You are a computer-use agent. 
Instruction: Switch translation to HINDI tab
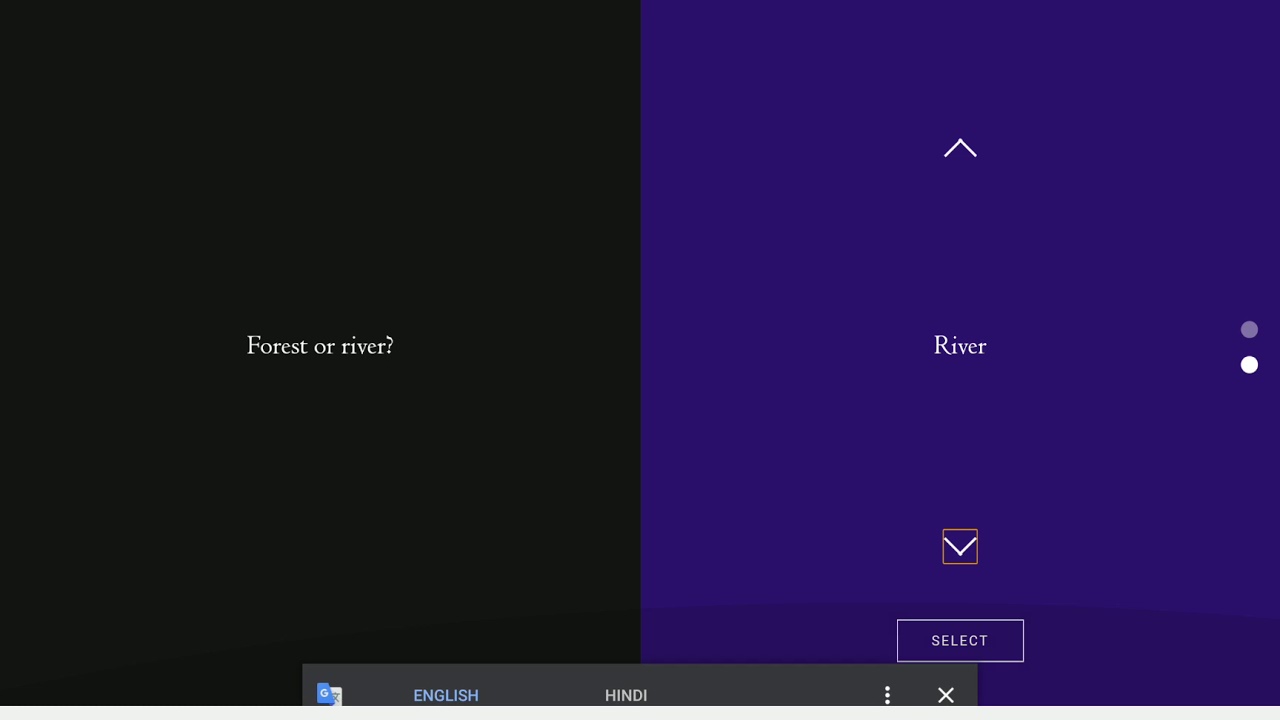[626, 695]
